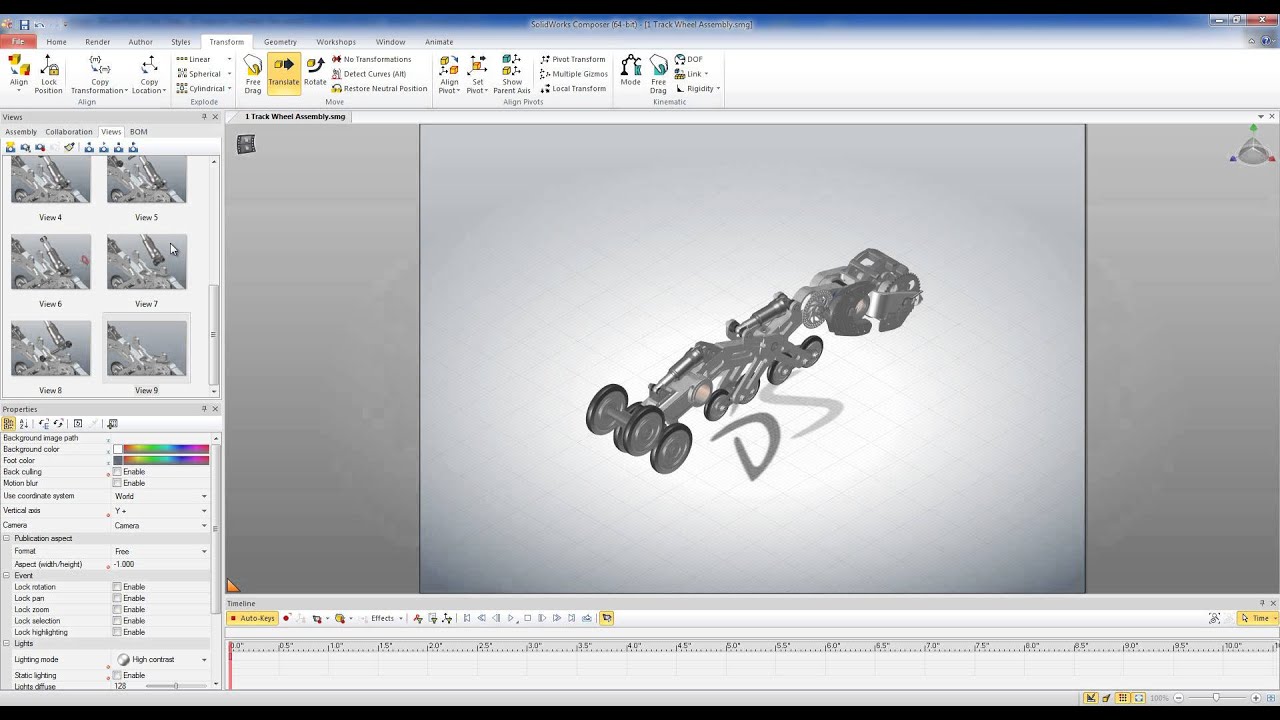The width and height of the screenshot is (1280, 720).
Task: Click the red record key icon in timeline
Action: point(287,618)
